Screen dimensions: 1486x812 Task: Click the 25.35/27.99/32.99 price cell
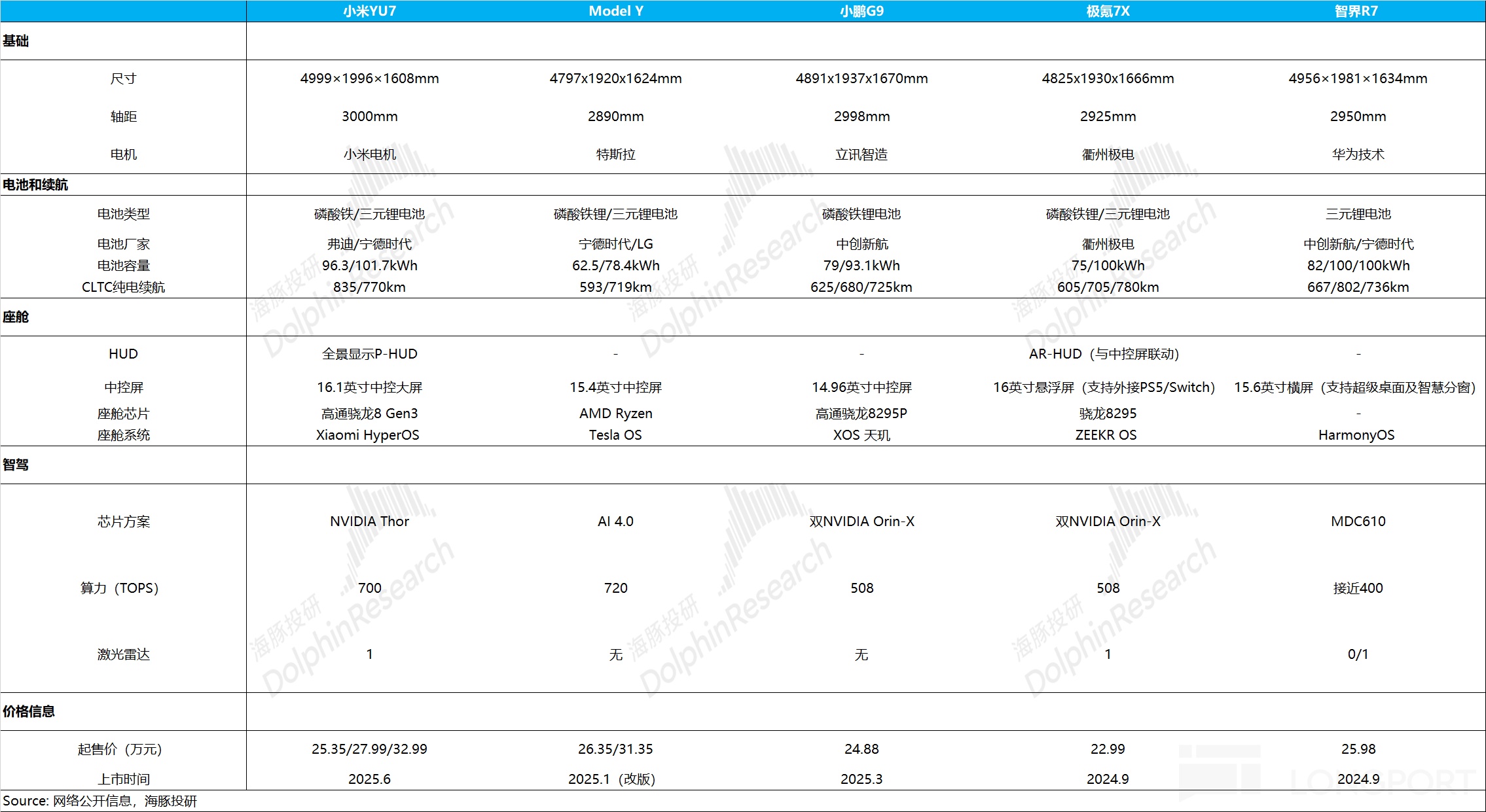pyautogui.click(x=369, y=749)
